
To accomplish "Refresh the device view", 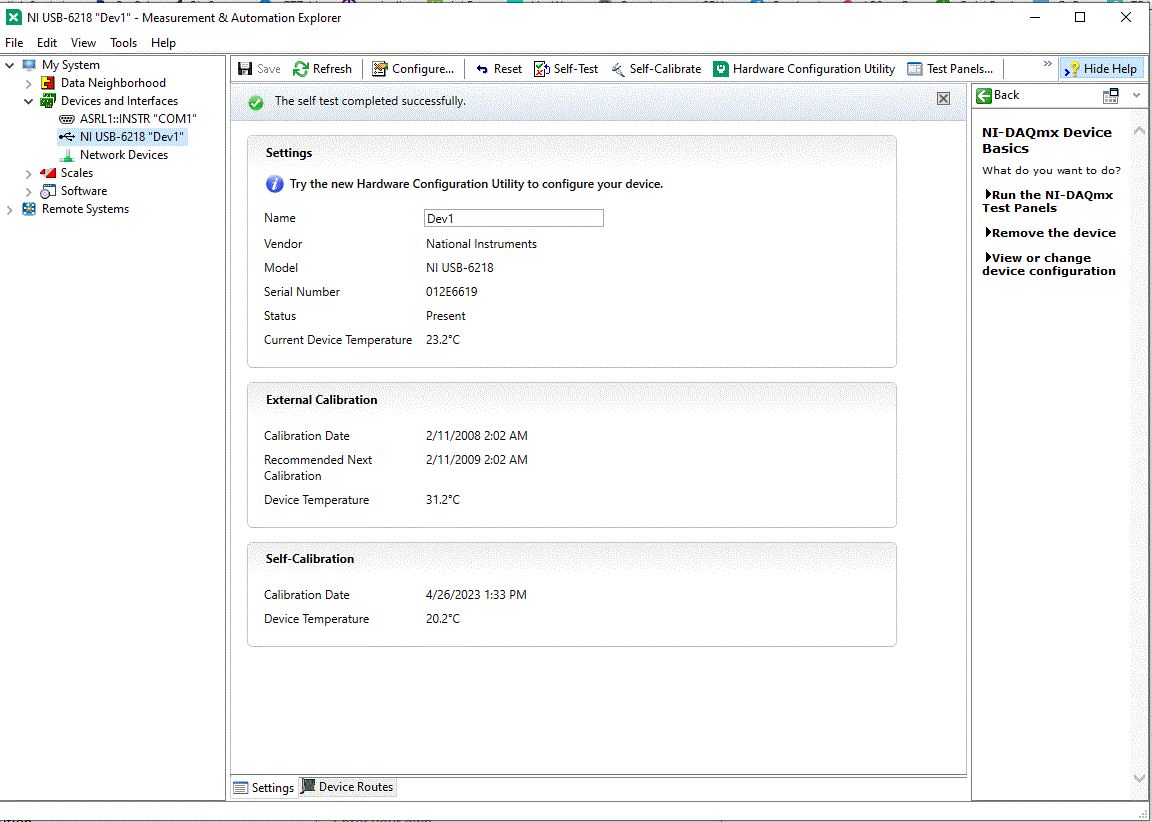I will pos(323,69).
